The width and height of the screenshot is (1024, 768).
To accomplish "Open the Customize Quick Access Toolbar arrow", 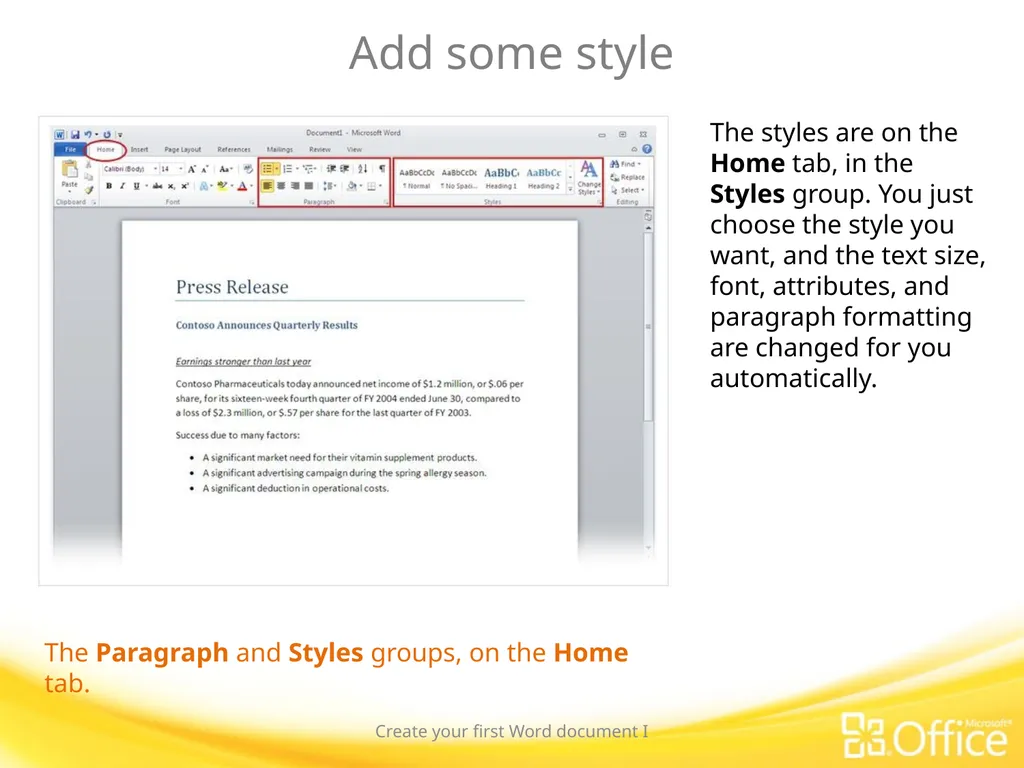I will 120,135.
